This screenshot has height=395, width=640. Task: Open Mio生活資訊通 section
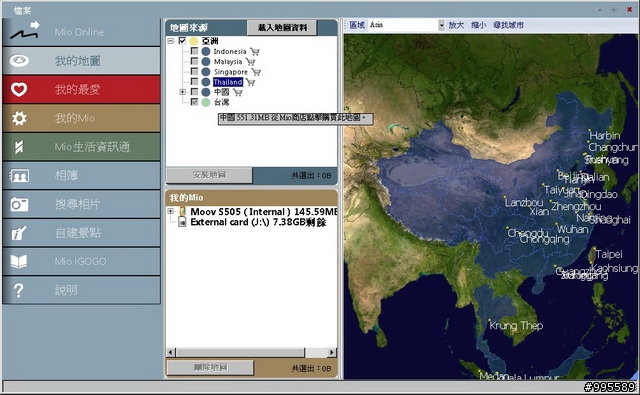click(x=81, y=147)
